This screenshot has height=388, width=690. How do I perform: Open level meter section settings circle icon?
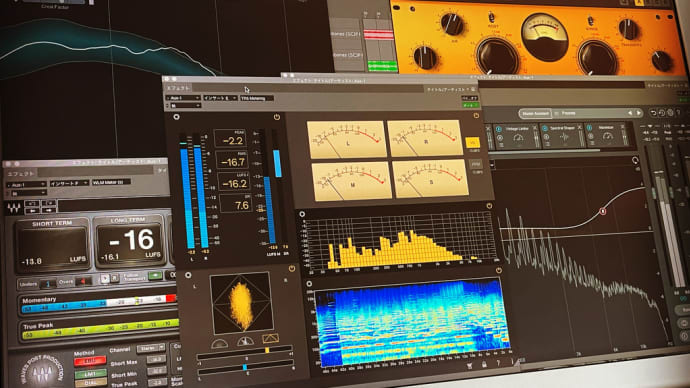click(x=176, y=117)
